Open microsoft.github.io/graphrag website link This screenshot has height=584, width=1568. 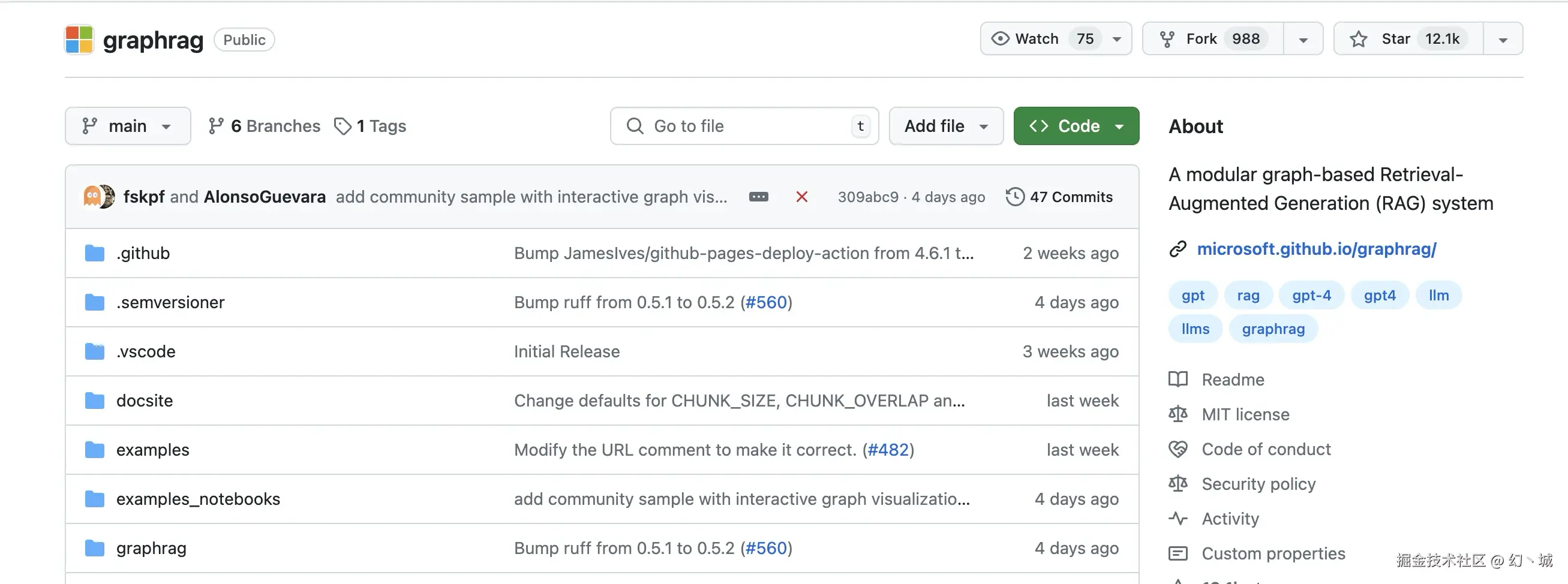(x=1316, y=249)
